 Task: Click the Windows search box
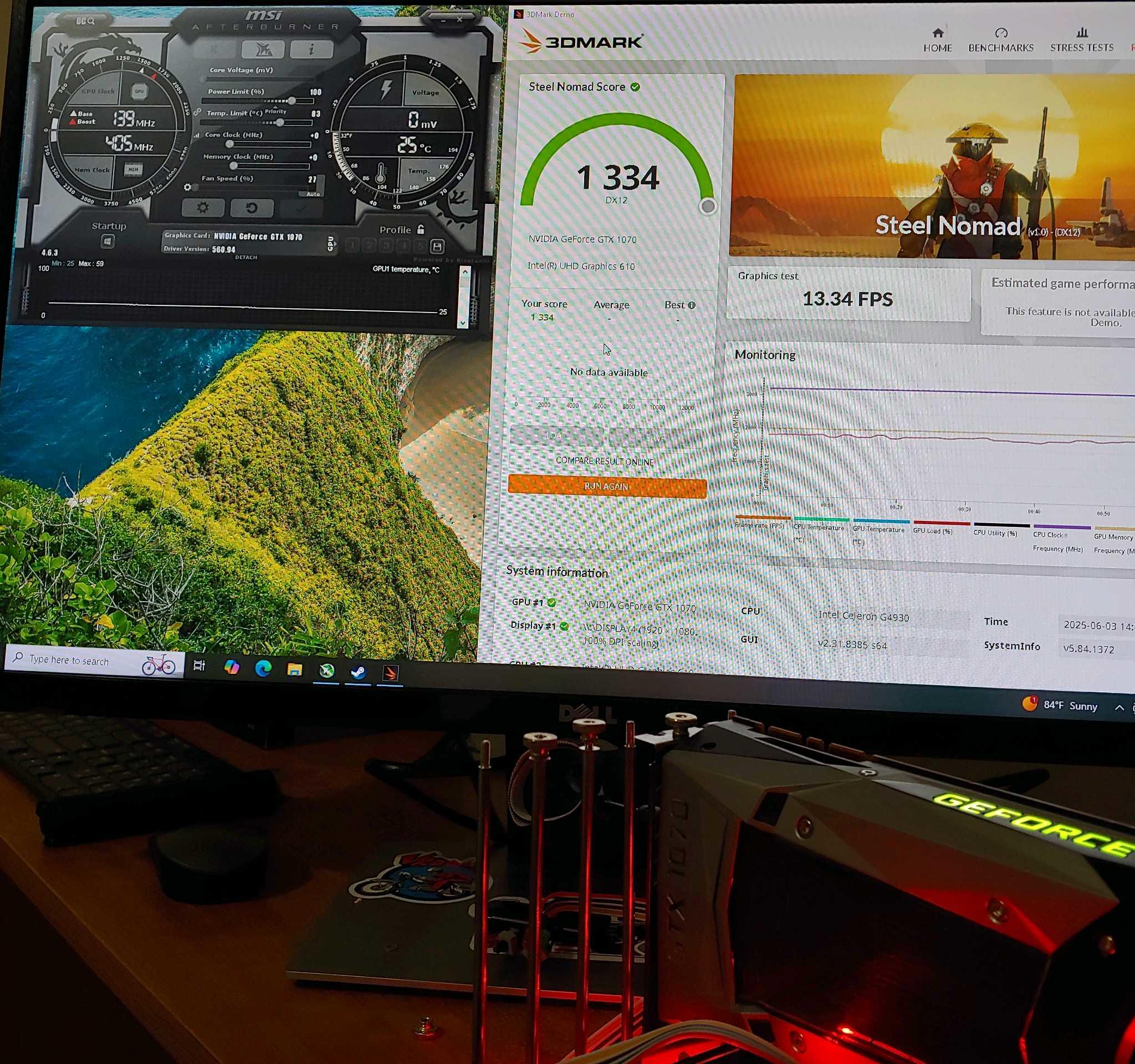point(94,661)
